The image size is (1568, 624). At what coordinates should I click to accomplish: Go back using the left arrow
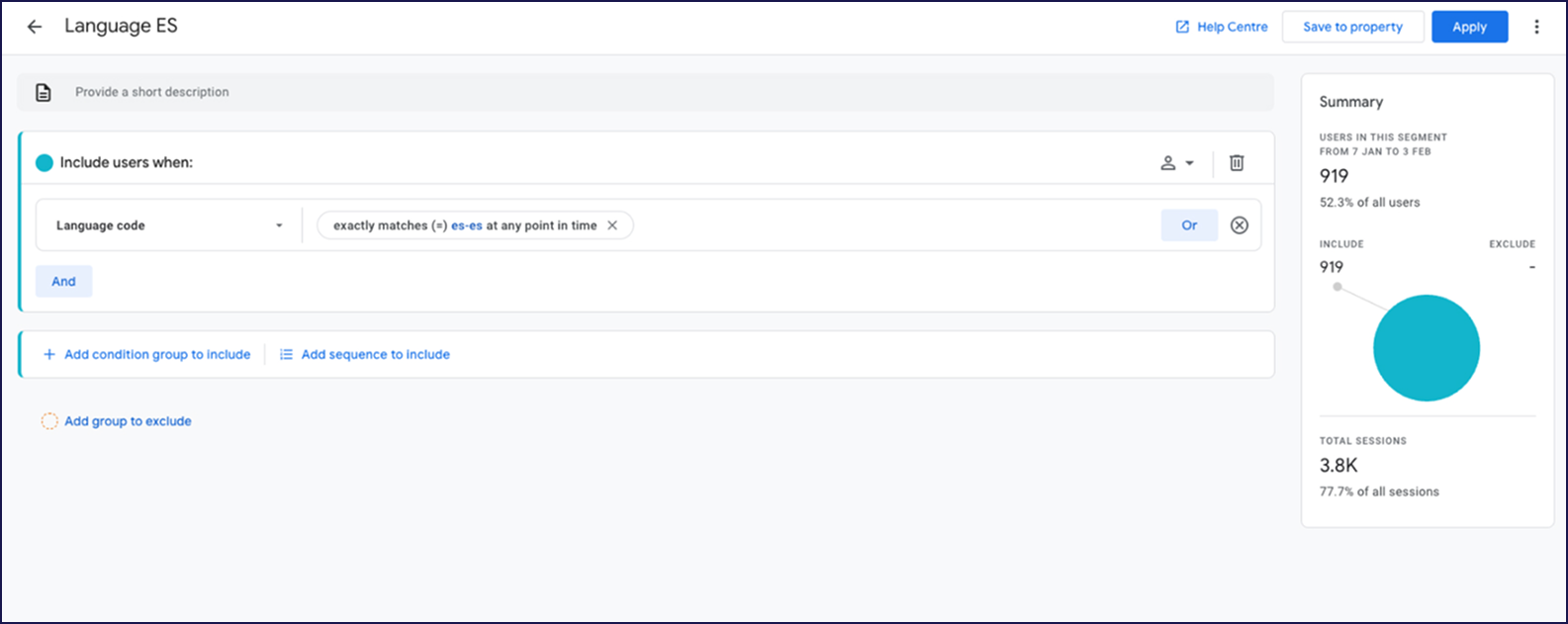pyautogui.click(x=35, y=27)
